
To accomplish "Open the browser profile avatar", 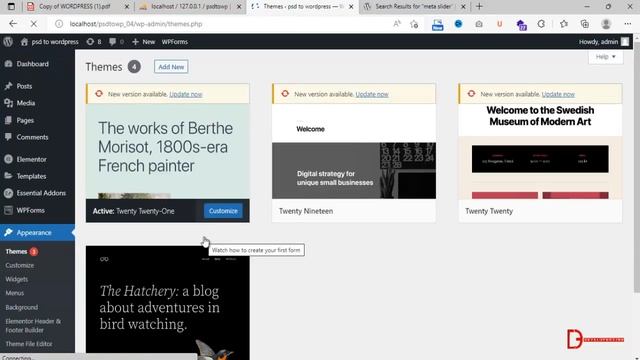I will tap(606, 24).
